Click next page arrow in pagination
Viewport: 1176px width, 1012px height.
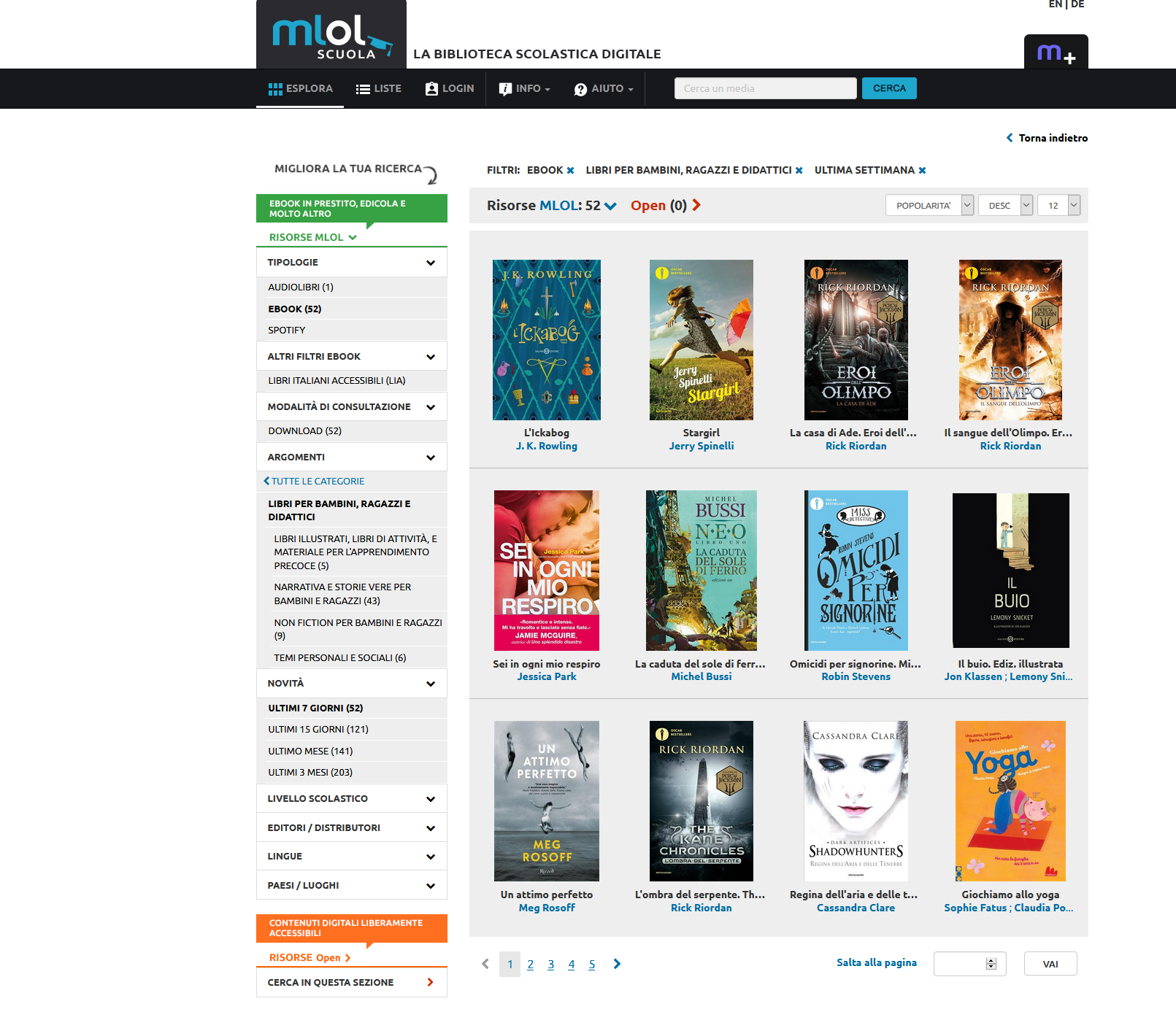617,964
